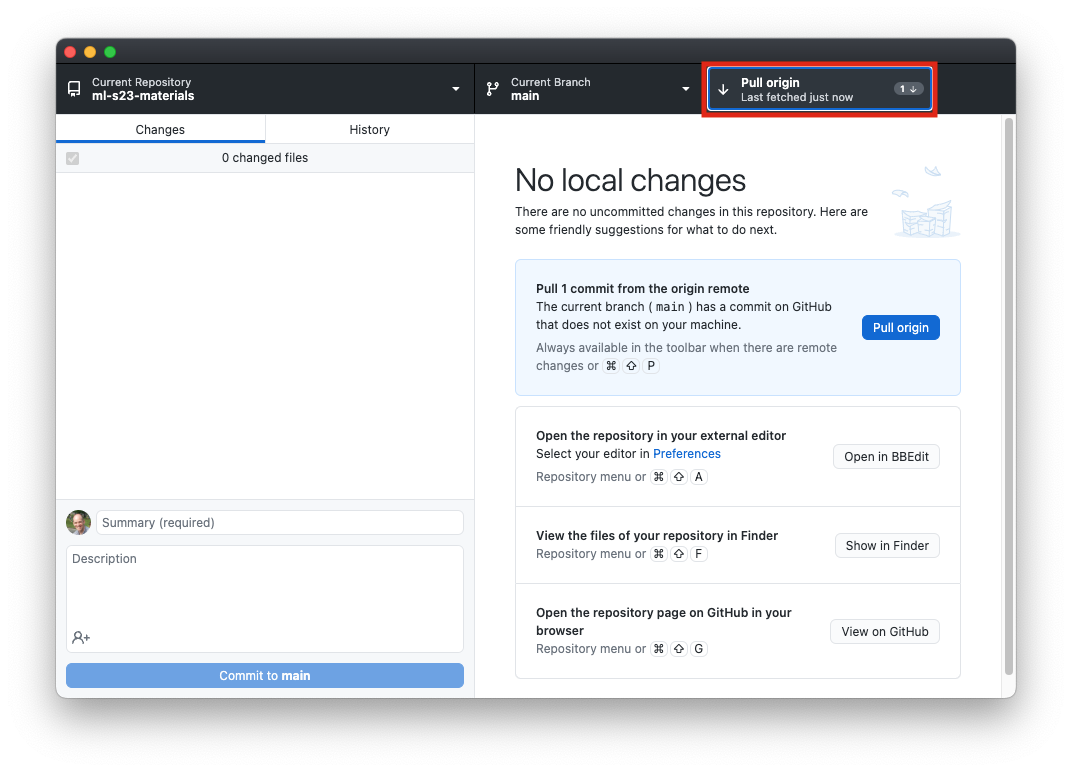Click the repository icon beside ml-s23-materials

click(x=74, y=89)
